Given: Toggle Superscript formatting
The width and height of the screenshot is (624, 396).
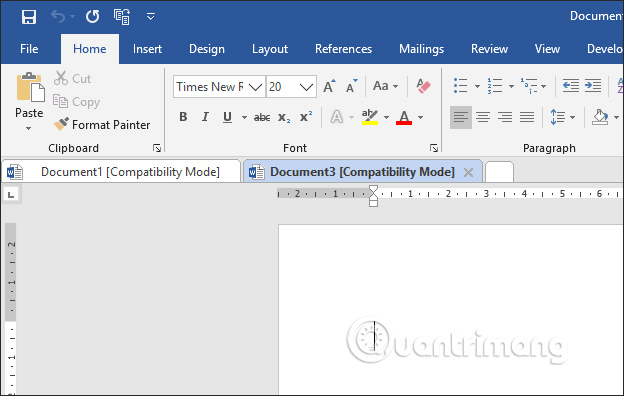Looking at the screenshot, I should tap(306, 117).
